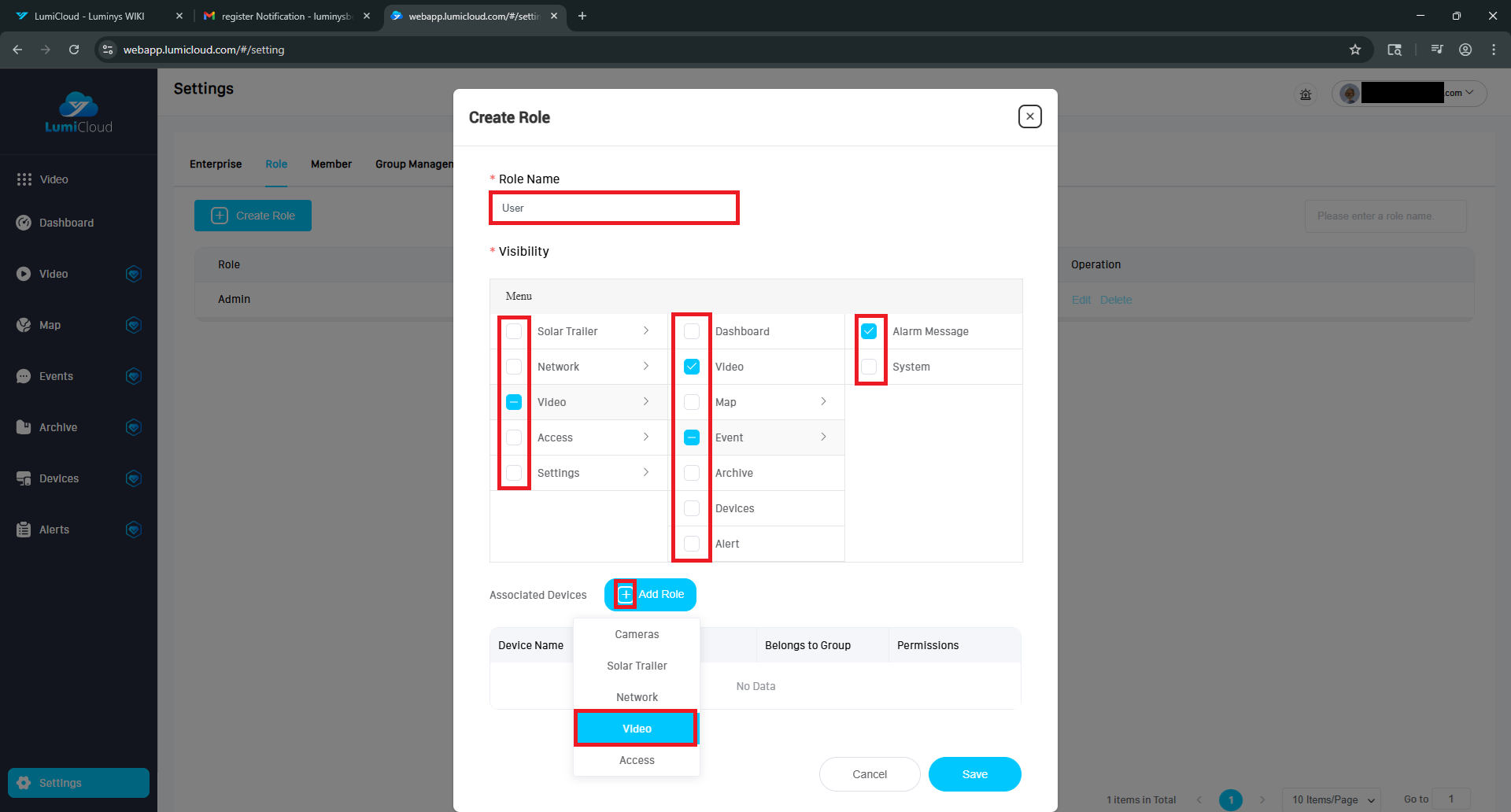Expand the Network menu row arrow
Viewport: 1511px width, 812px height.
tap(646, 367)
